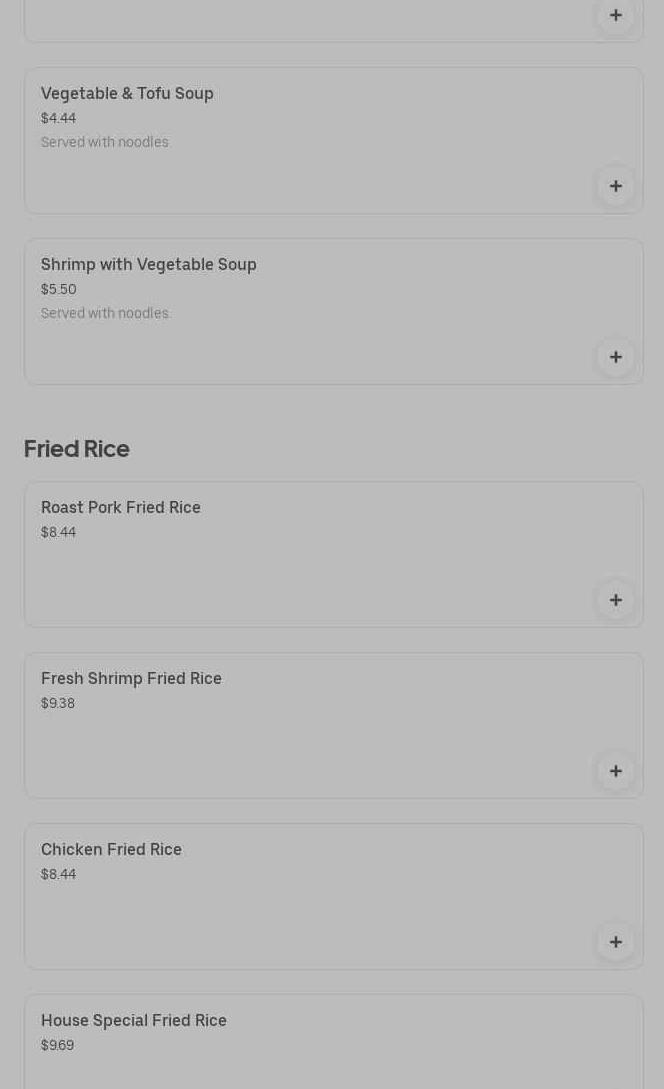Click the $5.50 shrimp soup price

pos(58,289)
